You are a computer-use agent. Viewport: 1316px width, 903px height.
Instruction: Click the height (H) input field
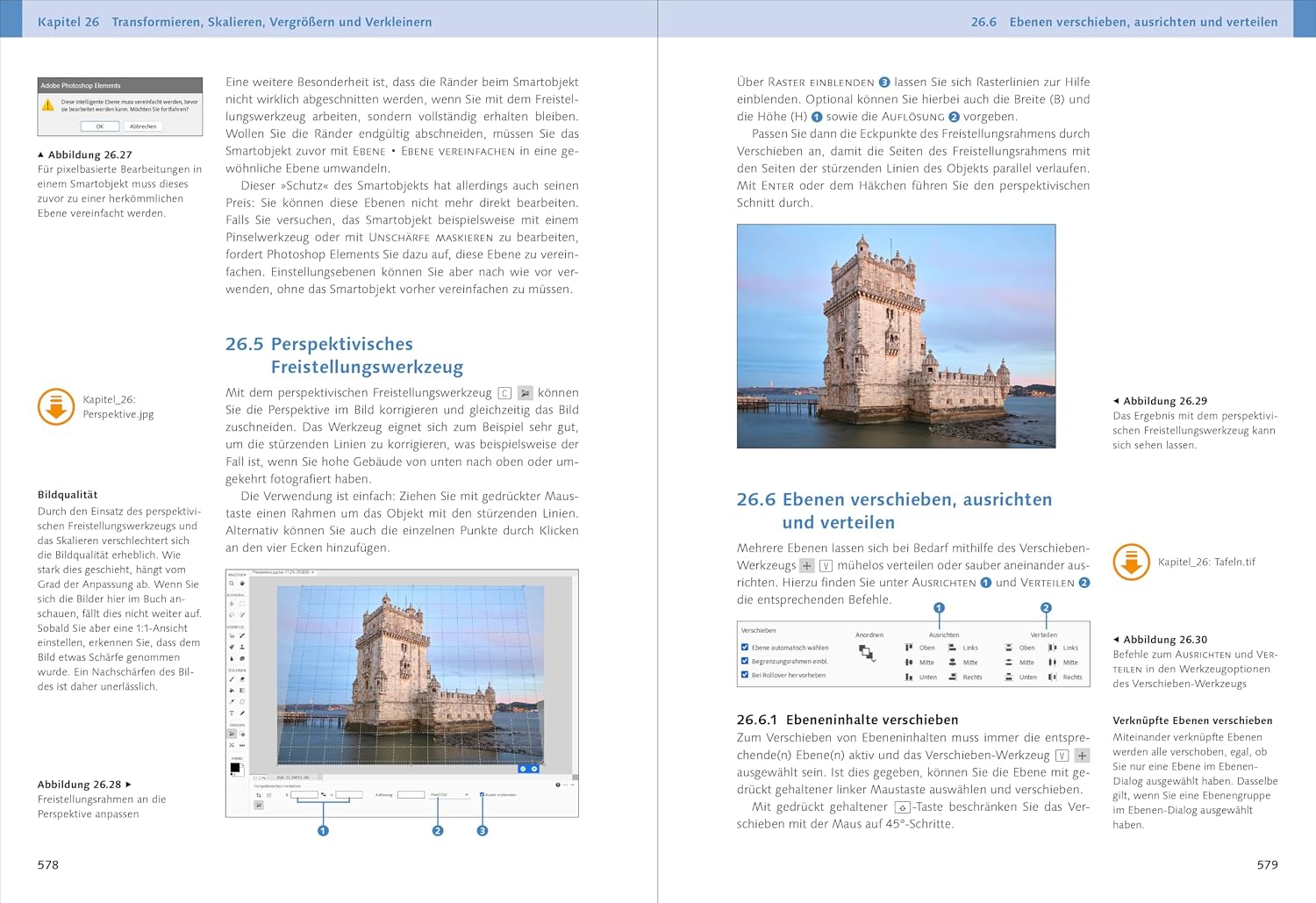(349, 794)
